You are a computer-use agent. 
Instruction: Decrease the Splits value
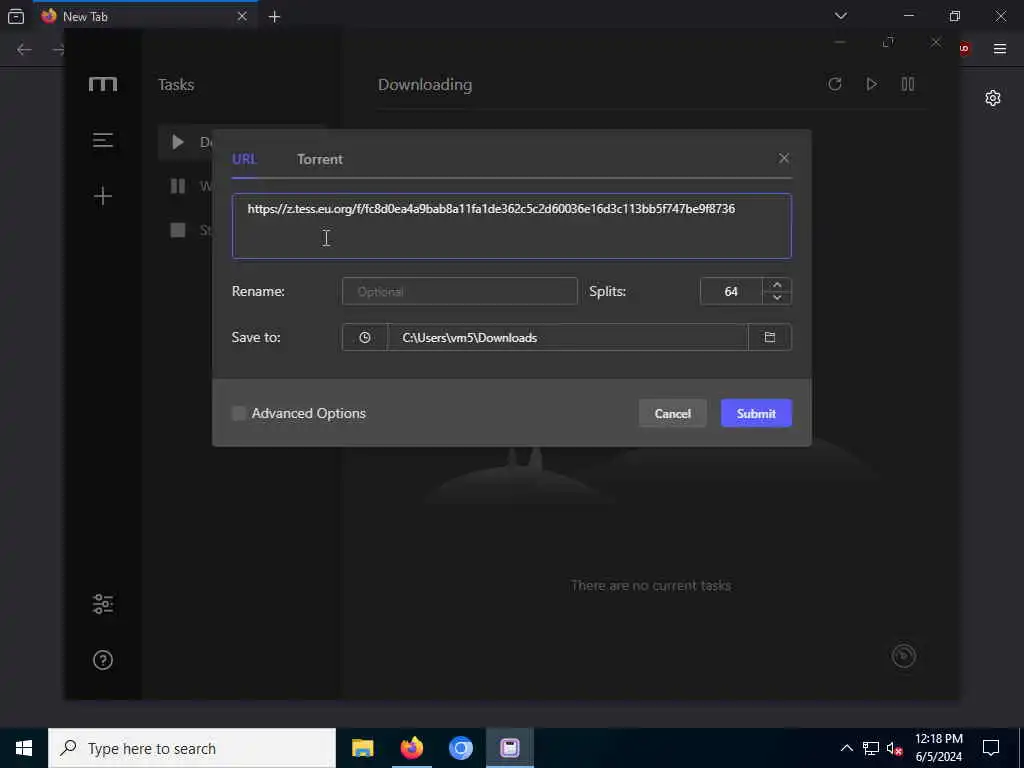pos(777,298)
